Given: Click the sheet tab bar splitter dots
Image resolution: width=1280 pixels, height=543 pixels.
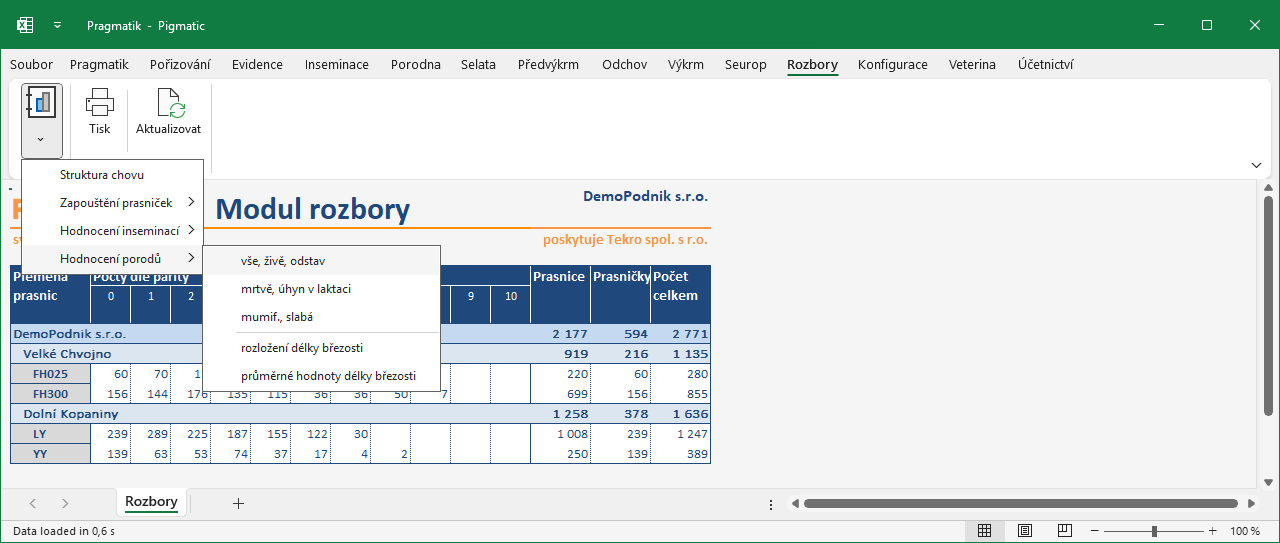Looking at the screenshot, I should [x=770, y=504].
